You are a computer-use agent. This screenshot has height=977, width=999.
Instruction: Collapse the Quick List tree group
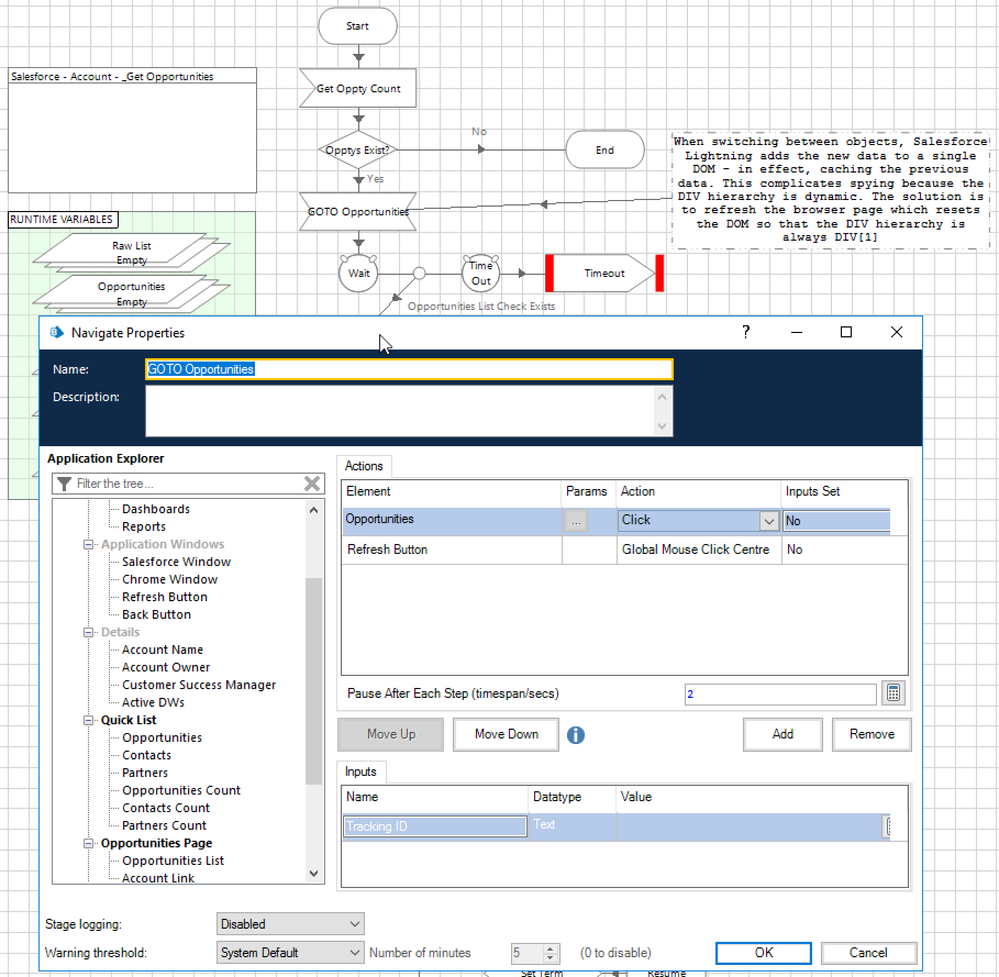(x=89, y=720)
